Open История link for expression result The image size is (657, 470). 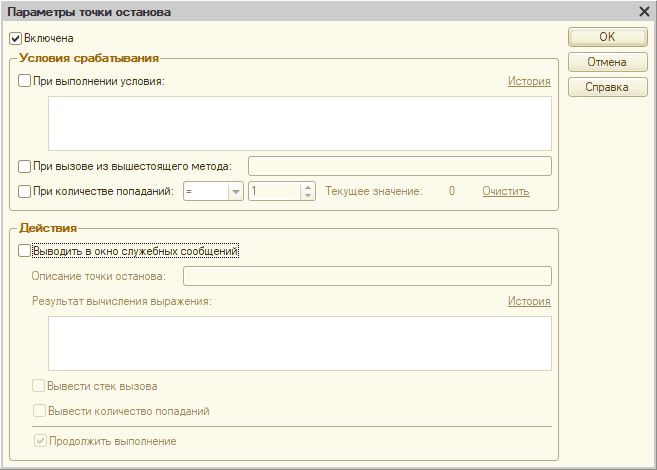[x=529, y=301]
